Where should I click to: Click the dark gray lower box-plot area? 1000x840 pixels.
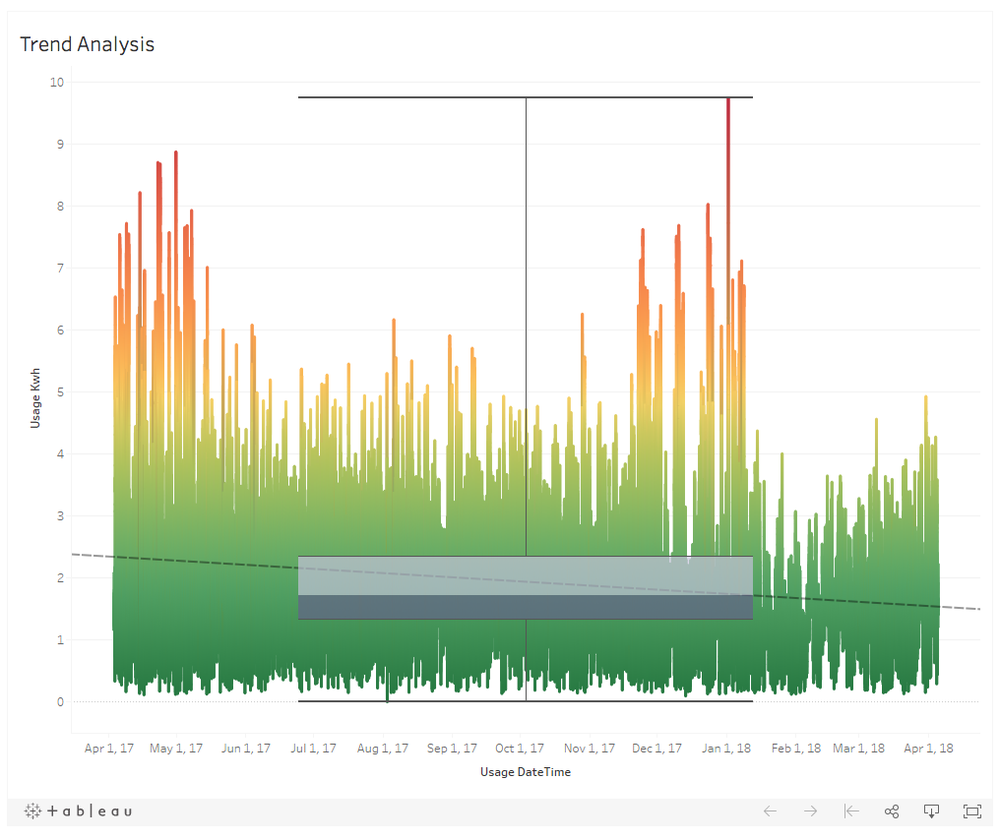coord(420,608)
